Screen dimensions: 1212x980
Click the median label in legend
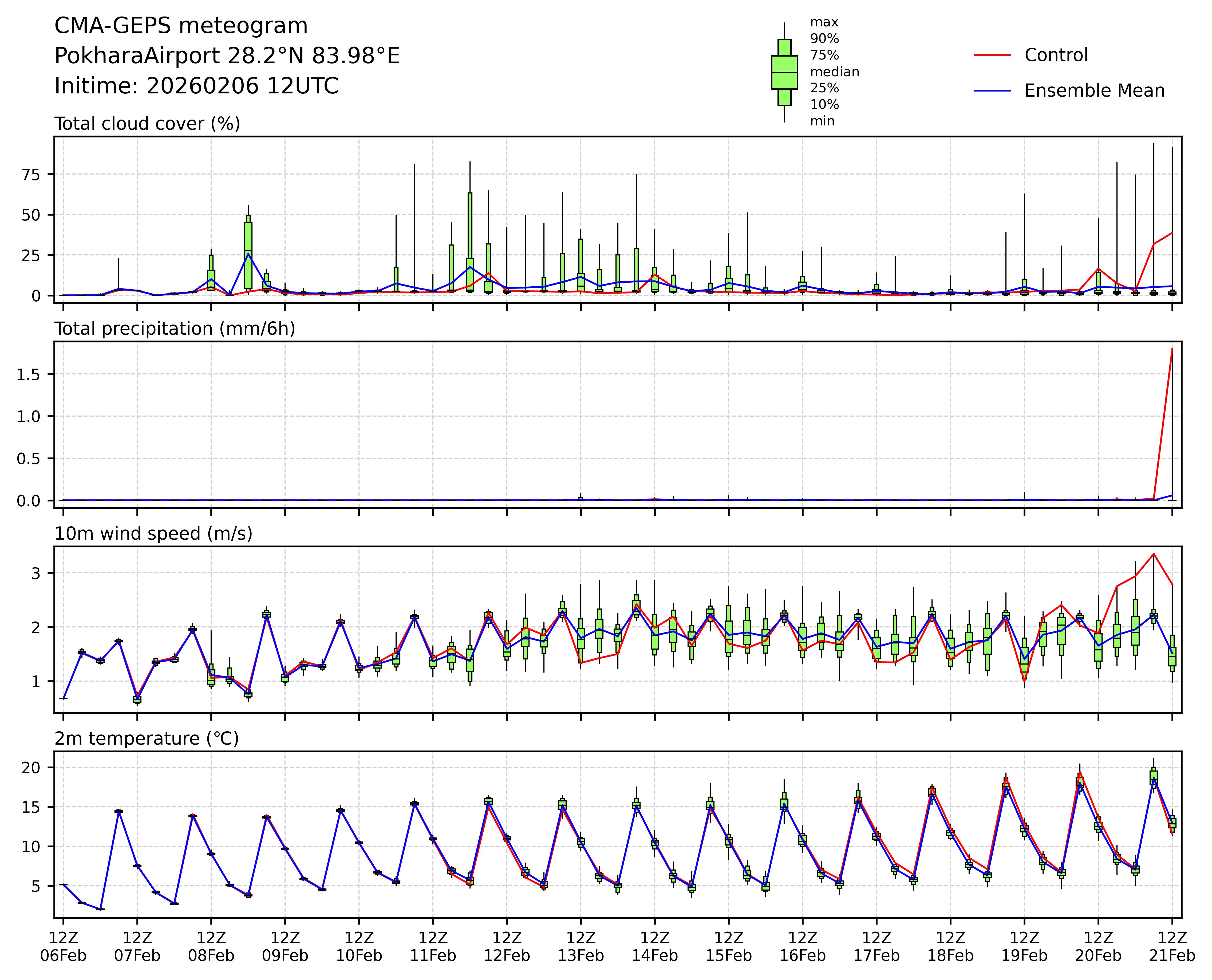[834, 72]
